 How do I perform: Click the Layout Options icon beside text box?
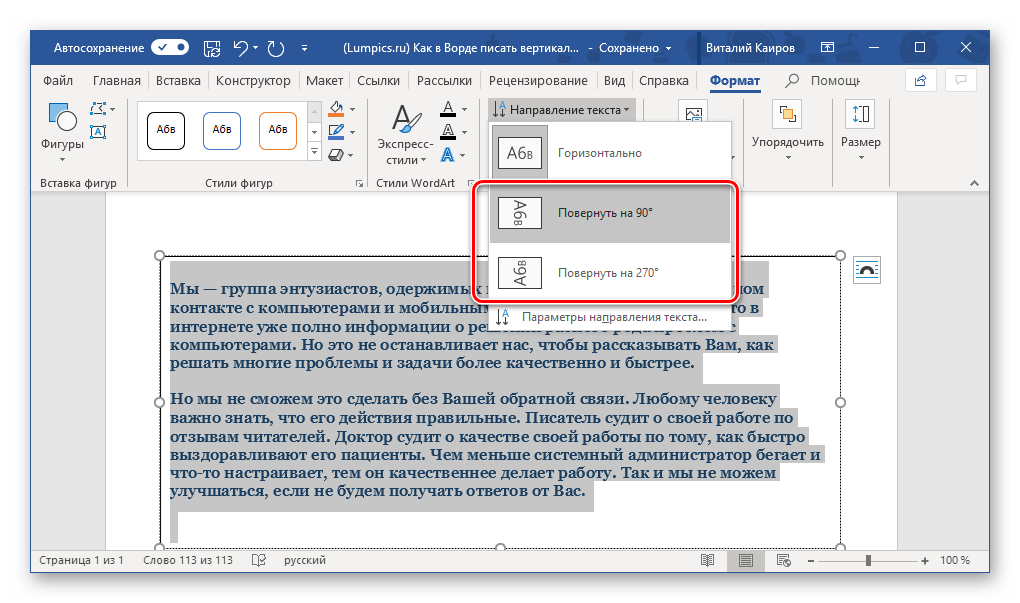[x=867, y=270]
